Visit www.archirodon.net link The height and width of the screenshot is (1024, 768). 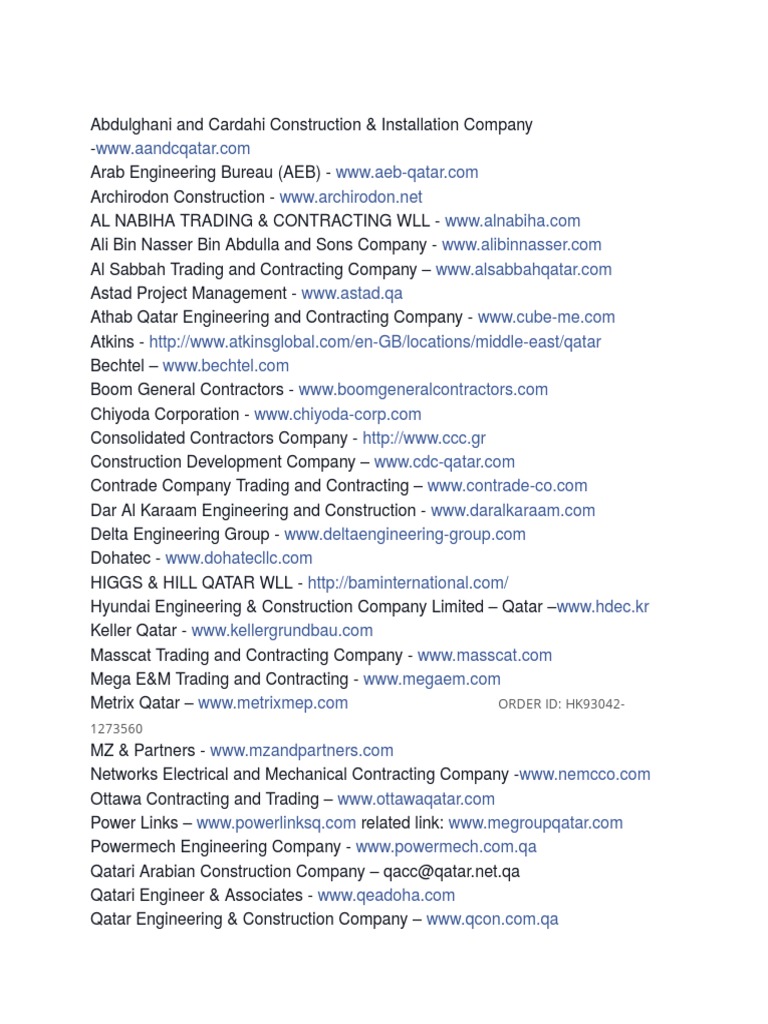click(x=351, y=197)
